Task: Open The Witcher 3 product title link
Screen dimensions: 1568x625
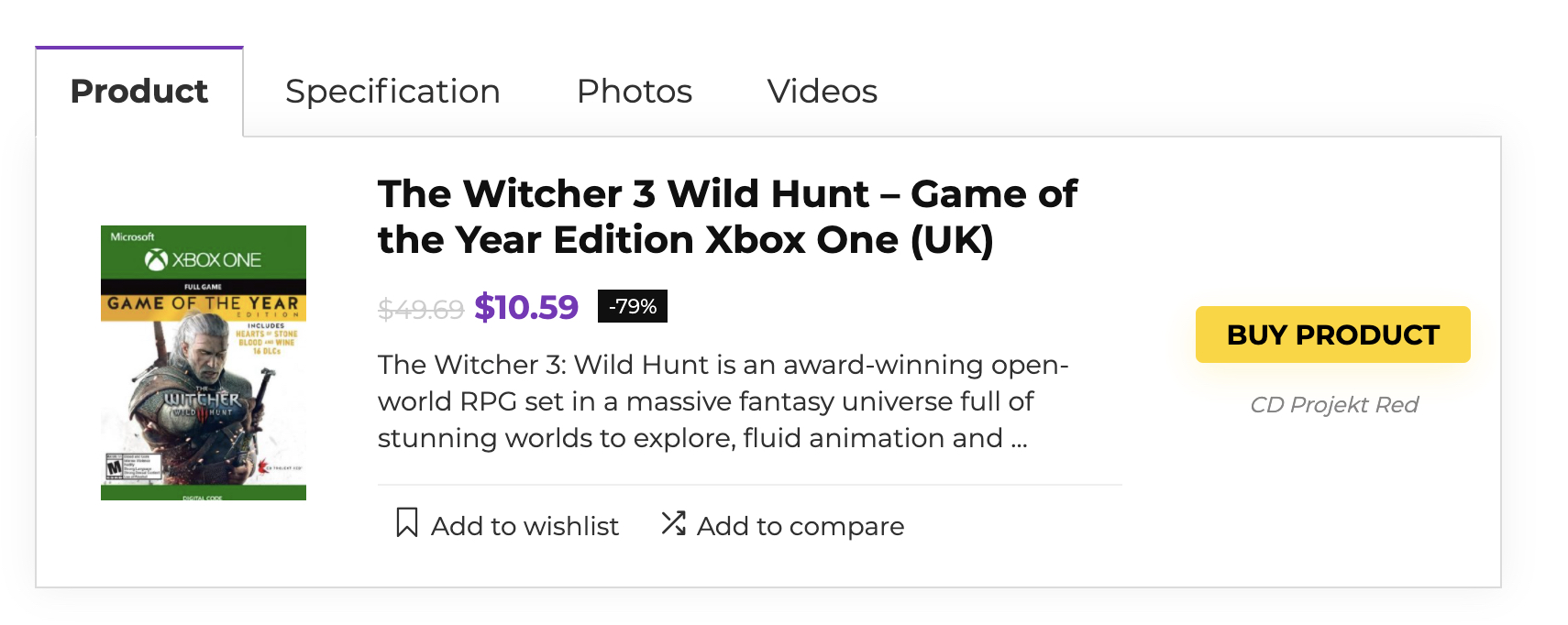Action: [727, 217]
